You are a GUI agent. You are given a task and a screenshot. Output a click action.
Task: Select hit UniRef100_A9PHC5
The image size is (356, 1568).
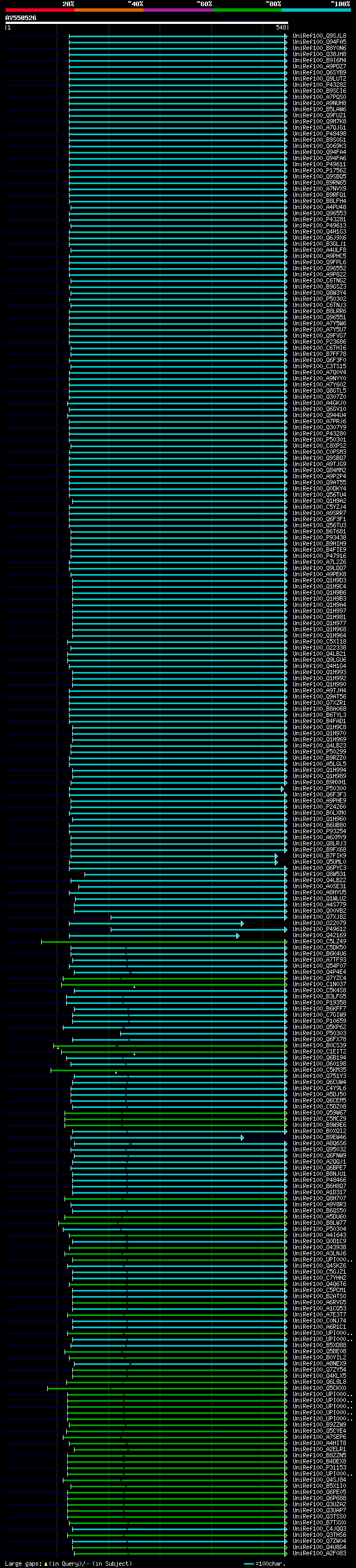click(x=319, y=256)
